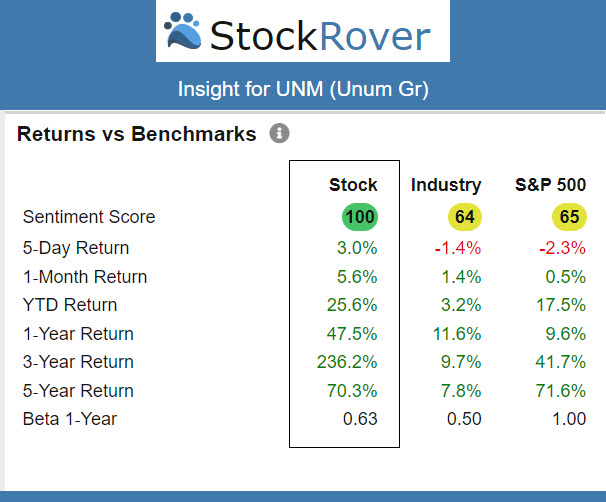This screenshot has width=606, height=502.
Task: Click the Stock column header
Action: (353, 185)
